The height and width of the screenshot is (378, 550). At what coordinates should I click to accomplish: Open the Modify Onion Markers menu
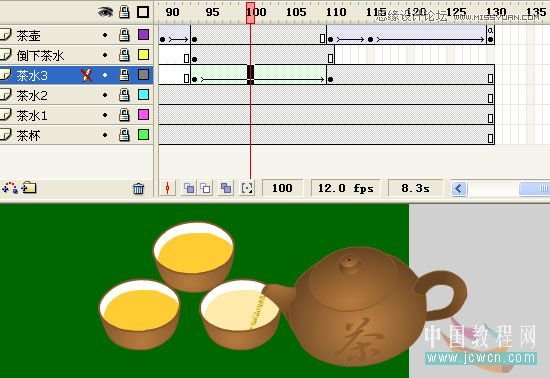(x=247, y=188)
